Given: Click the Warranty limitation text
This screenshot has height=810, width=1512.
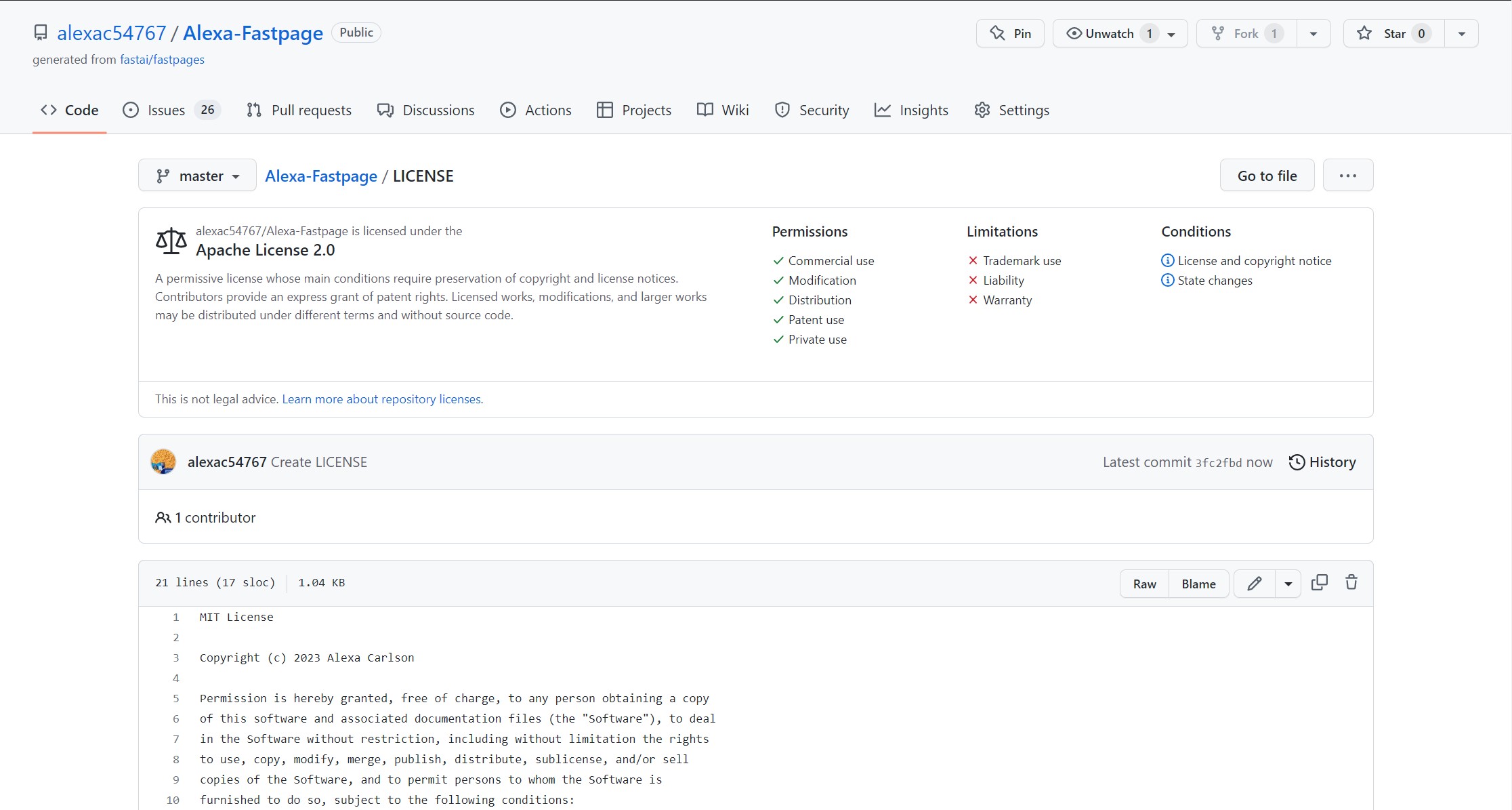Looking at the screenshot, I should coord(1007,300).
